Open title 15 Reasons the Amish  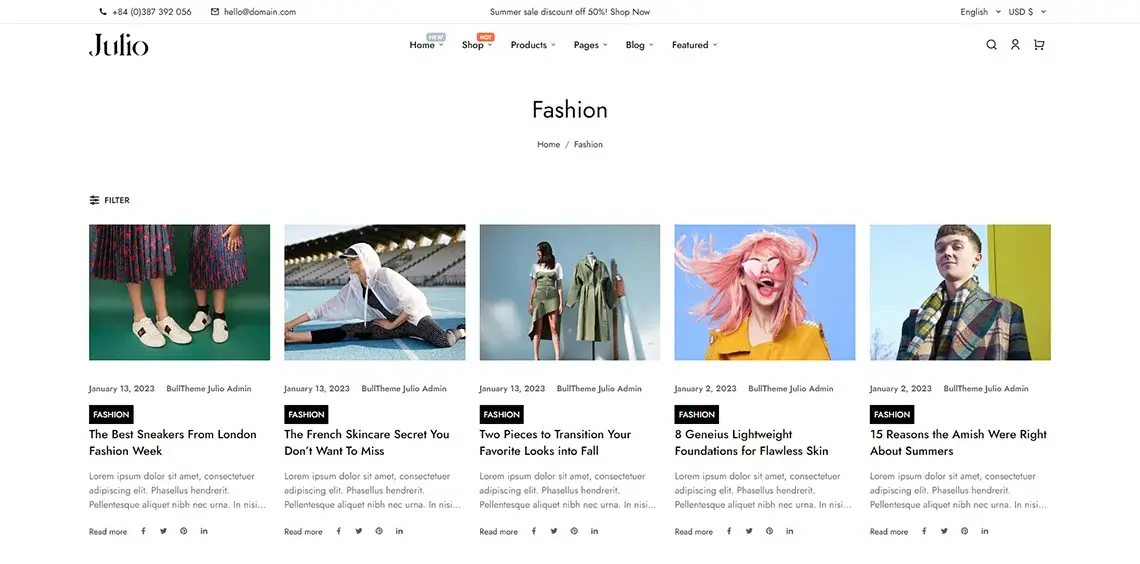[958, 443]
